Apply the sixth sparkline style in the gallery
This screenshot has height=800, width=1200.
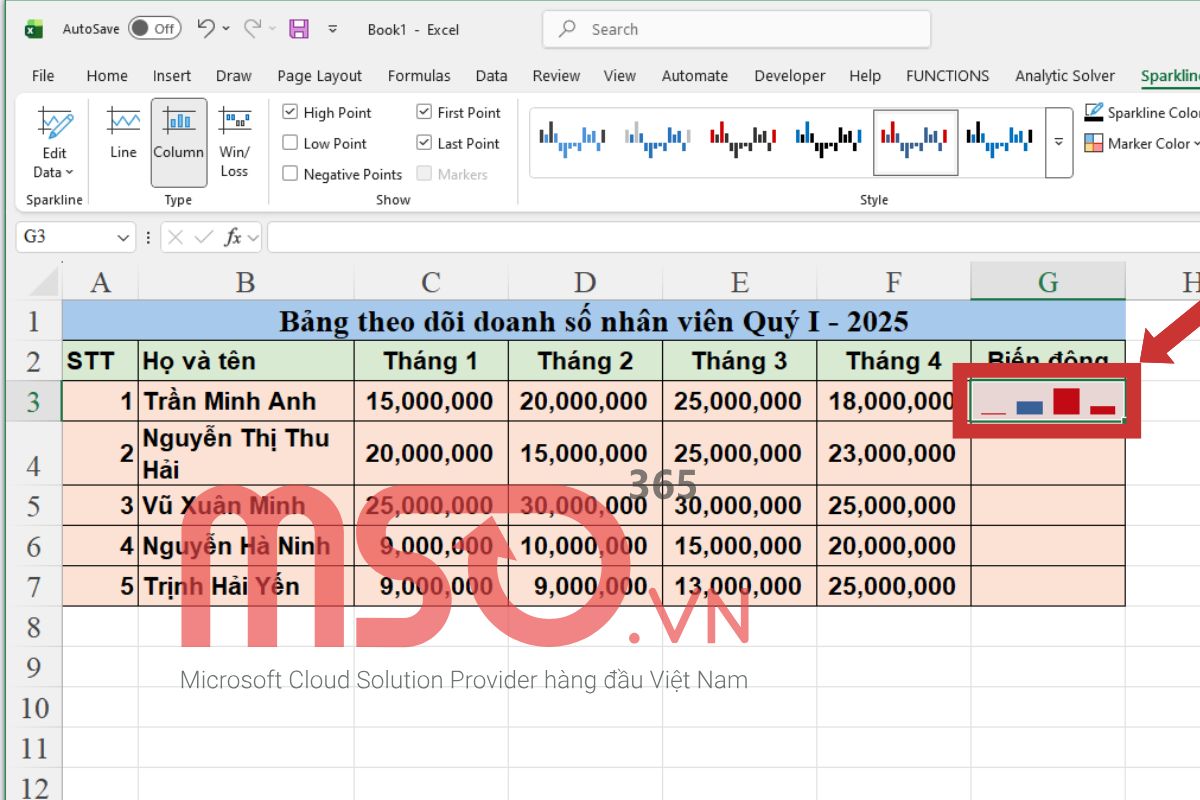1001,141
